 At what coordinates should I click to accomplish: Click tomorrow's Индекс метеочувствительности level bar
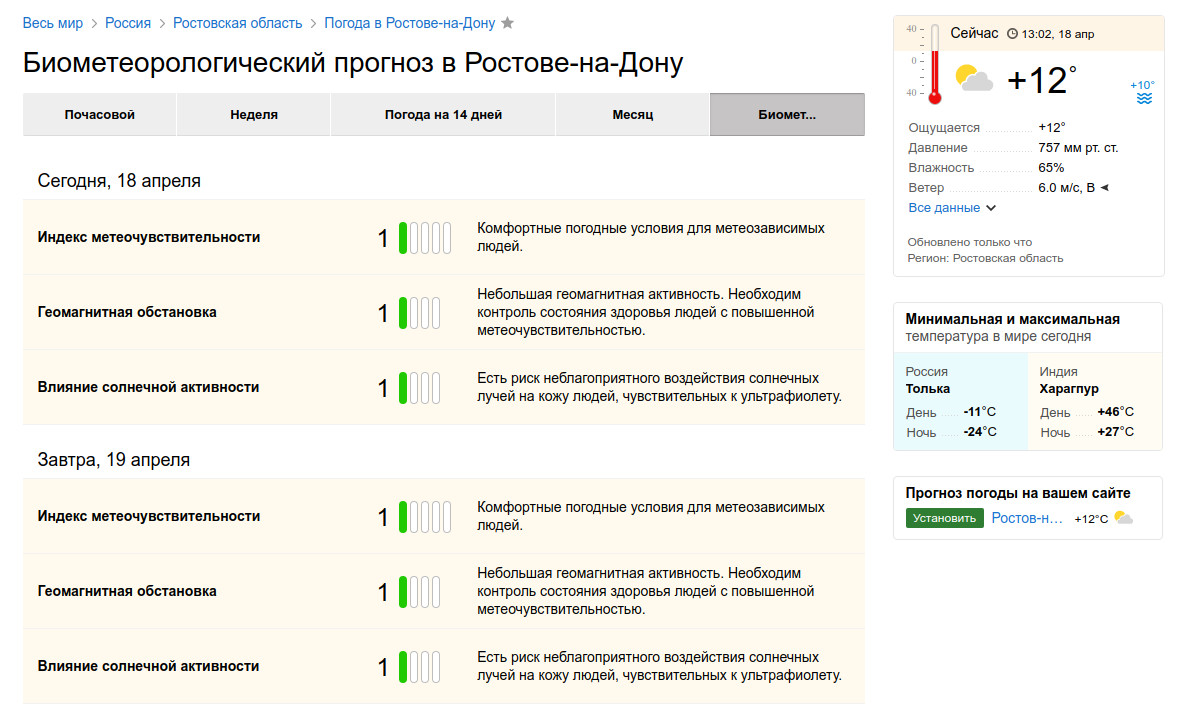[x=425, y=517]
